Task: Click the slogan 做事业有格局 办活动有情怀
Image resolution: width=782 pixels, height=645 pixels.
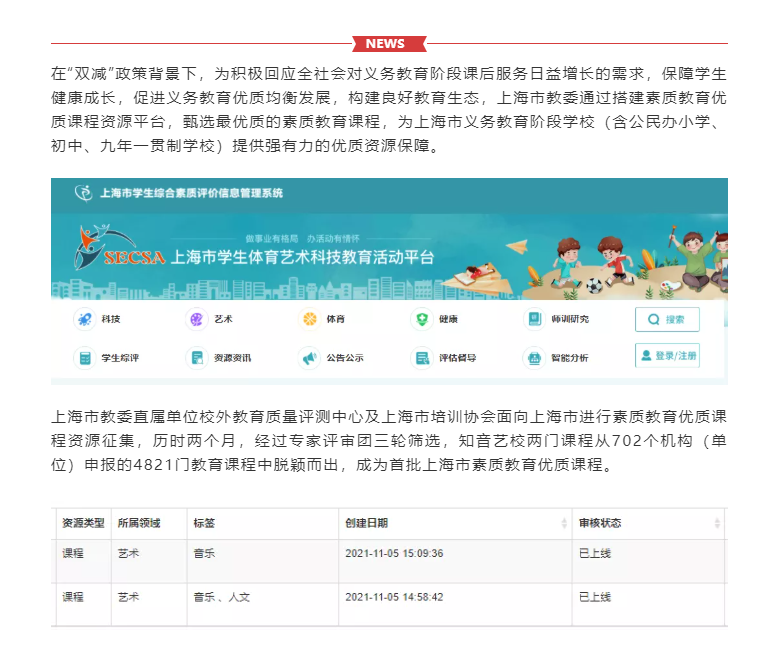Action: [302, 238]
